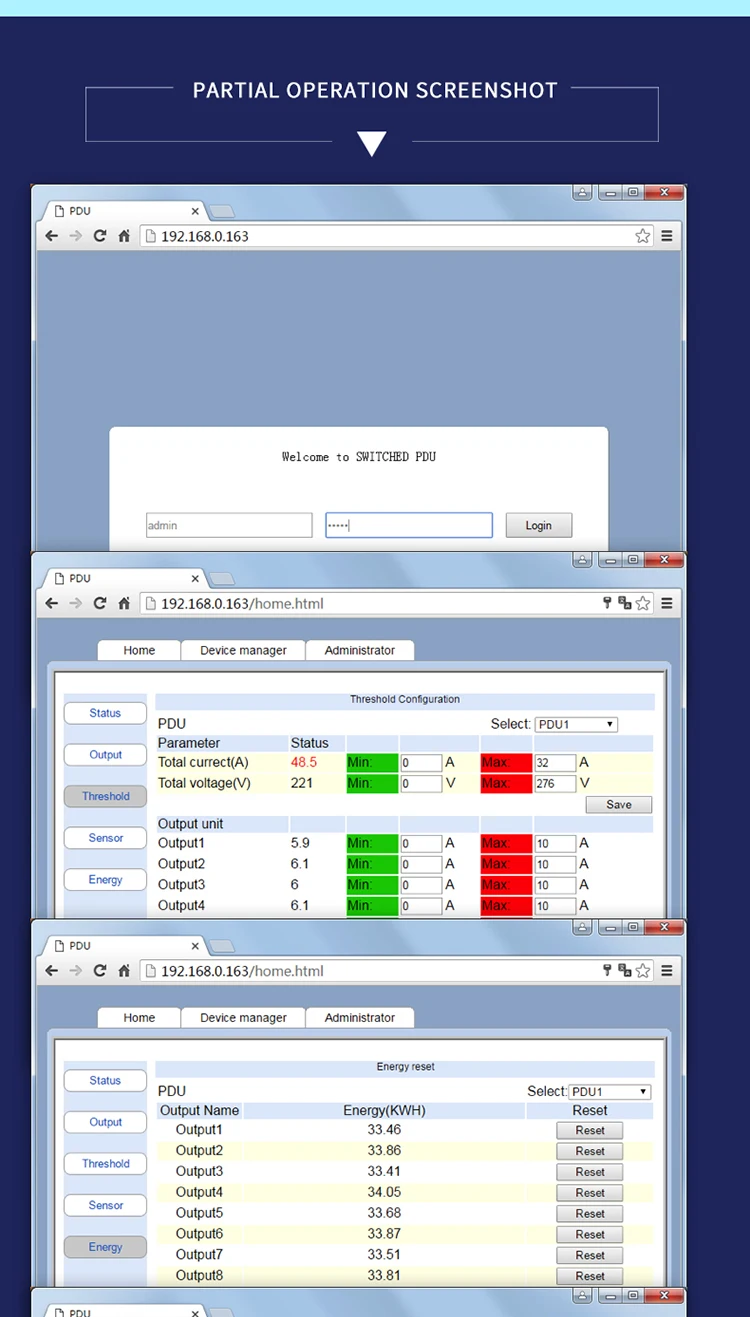This screenshot has width=750, height=1317.
Task: Click key password icon in Threshold window
Action: point(606,603)
